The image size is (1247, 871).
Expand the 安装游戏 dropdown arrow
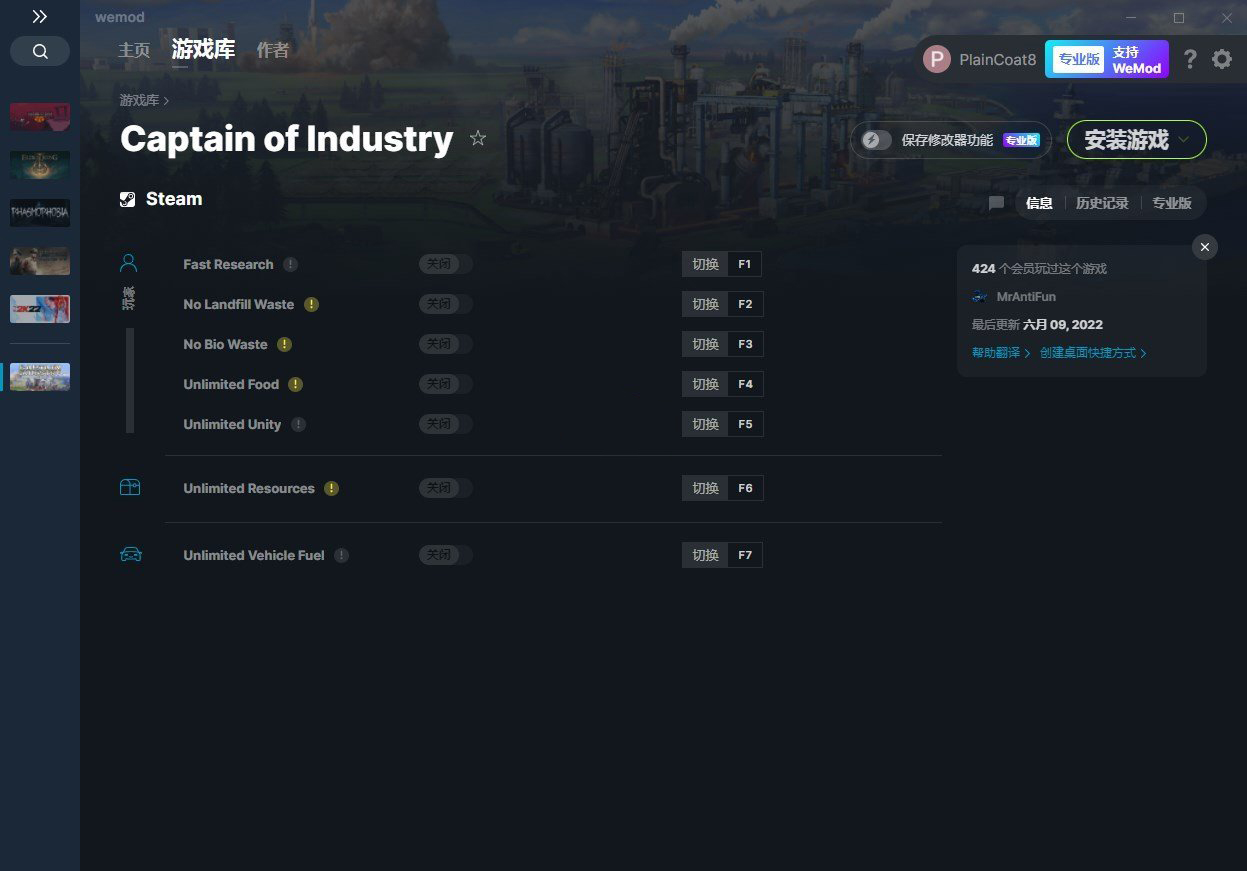1185,140
